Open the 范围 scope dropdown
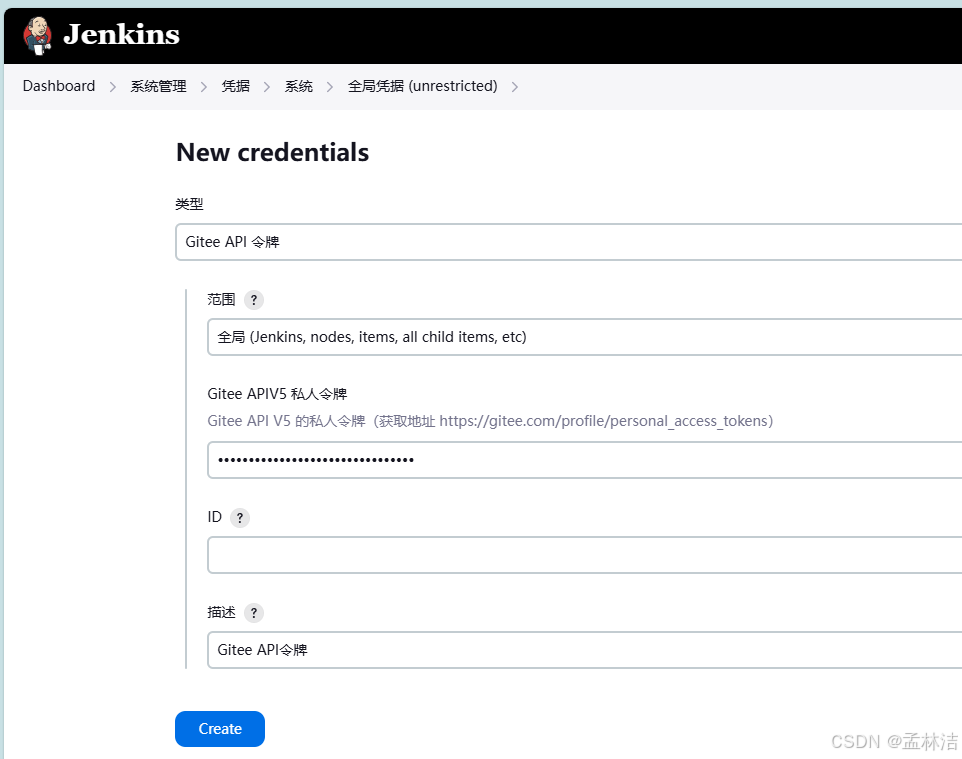The height and width of the screenshot is (759, 962). point(585,337)
